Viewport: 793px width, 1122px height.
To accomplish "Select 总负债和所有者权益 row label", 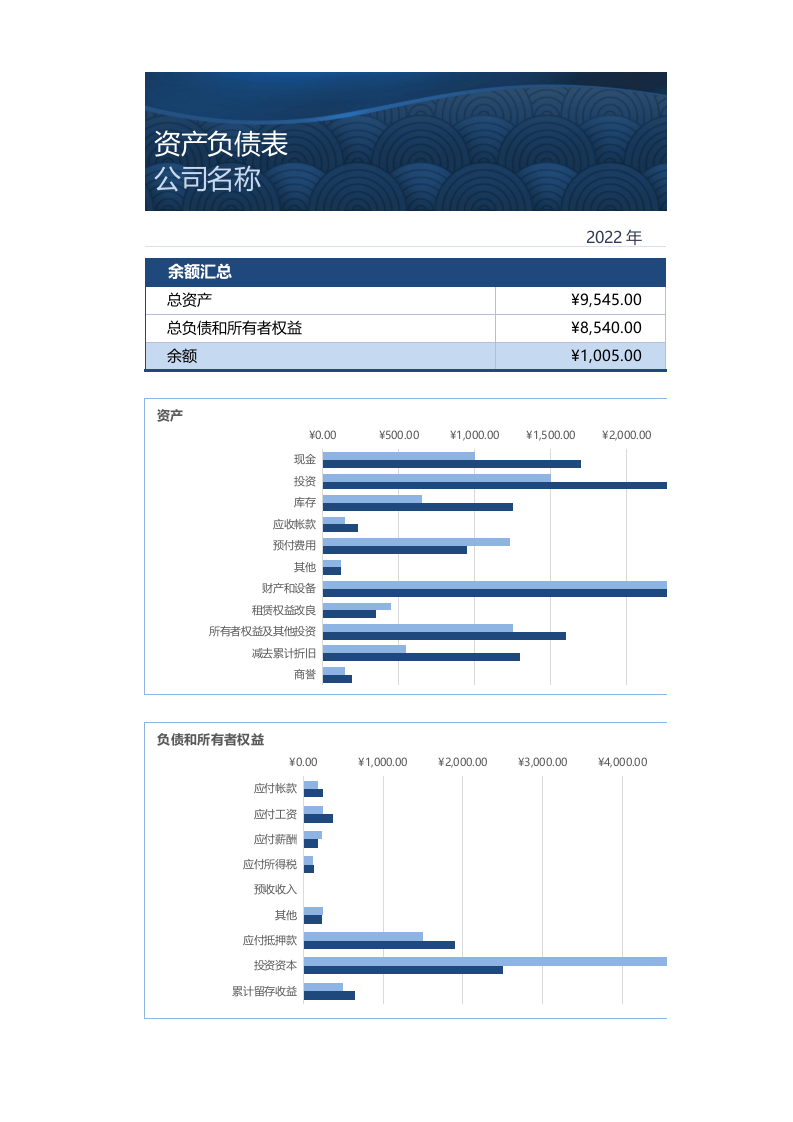I will 234,328.
